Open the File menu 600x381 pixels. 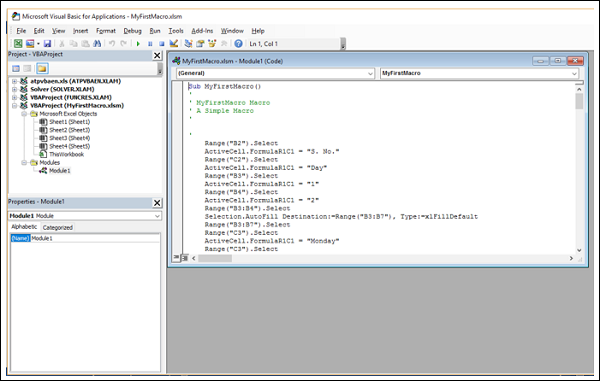point(21,31)
